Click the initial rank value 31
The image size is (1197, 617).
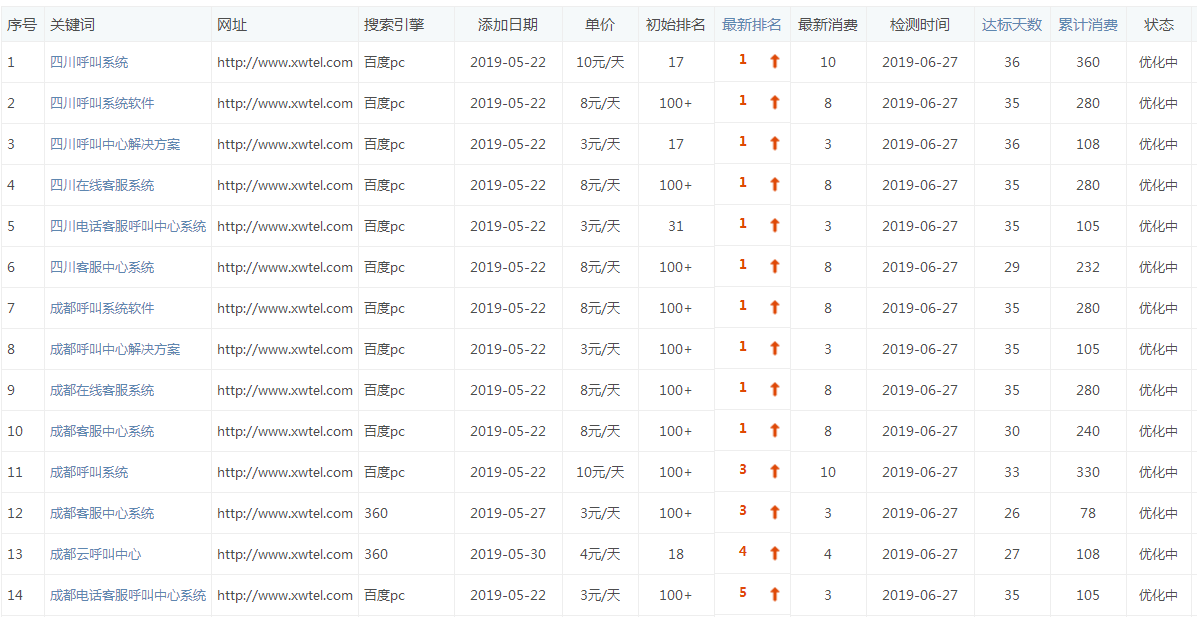tap(676, 226)
